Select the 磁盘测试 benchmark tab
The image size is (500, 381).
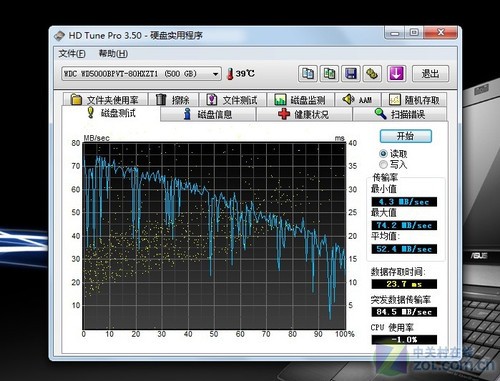111,113
